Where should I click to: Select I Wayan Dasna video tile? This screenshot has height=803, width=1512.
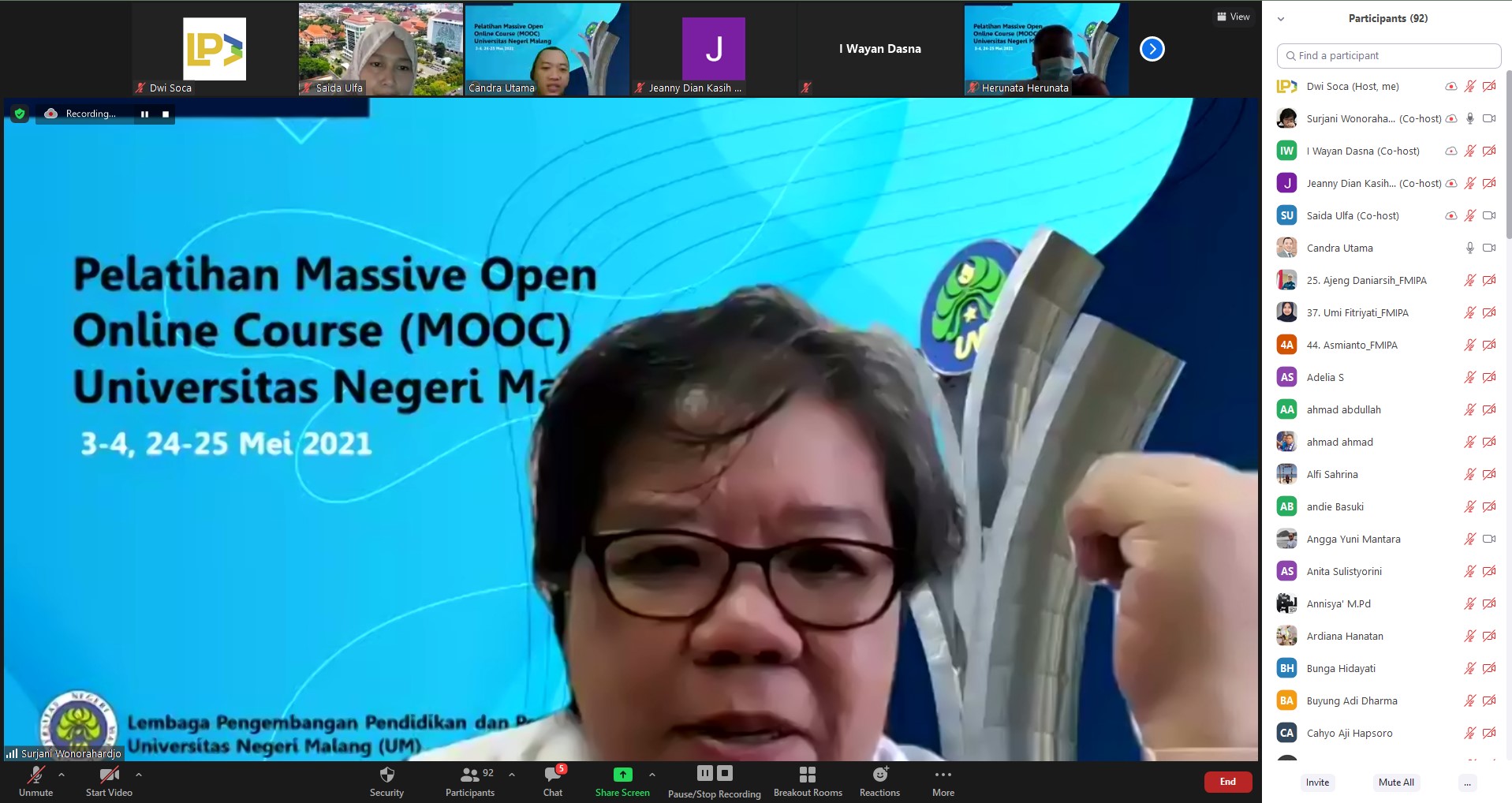point(880,49)
